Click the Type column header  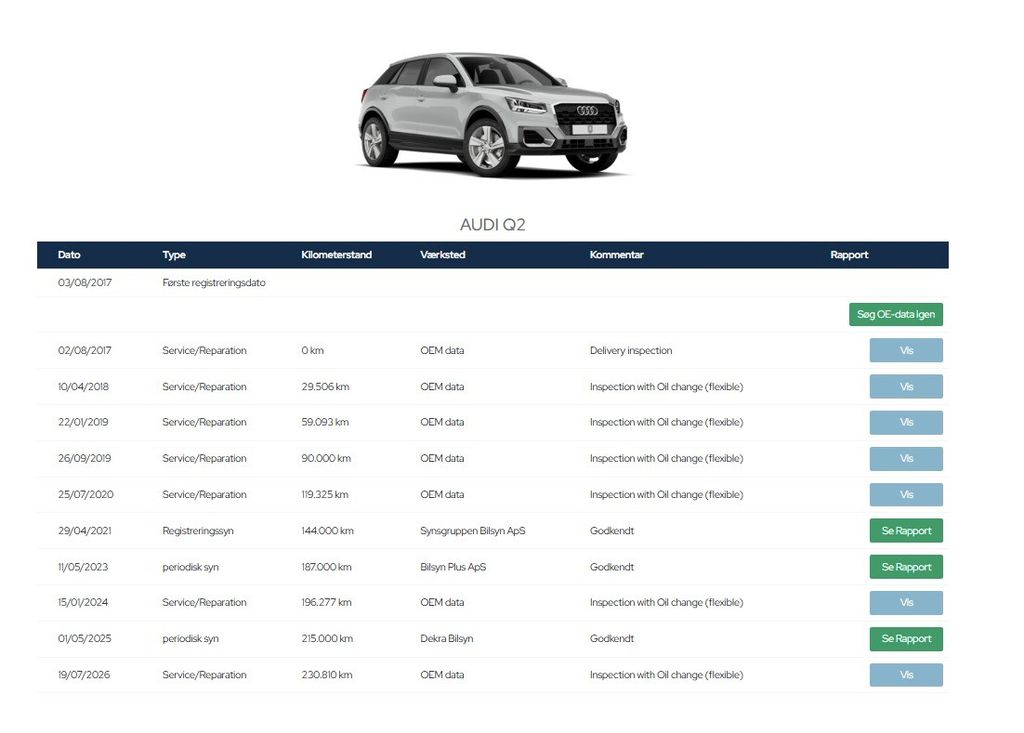[x=174, y=255]
